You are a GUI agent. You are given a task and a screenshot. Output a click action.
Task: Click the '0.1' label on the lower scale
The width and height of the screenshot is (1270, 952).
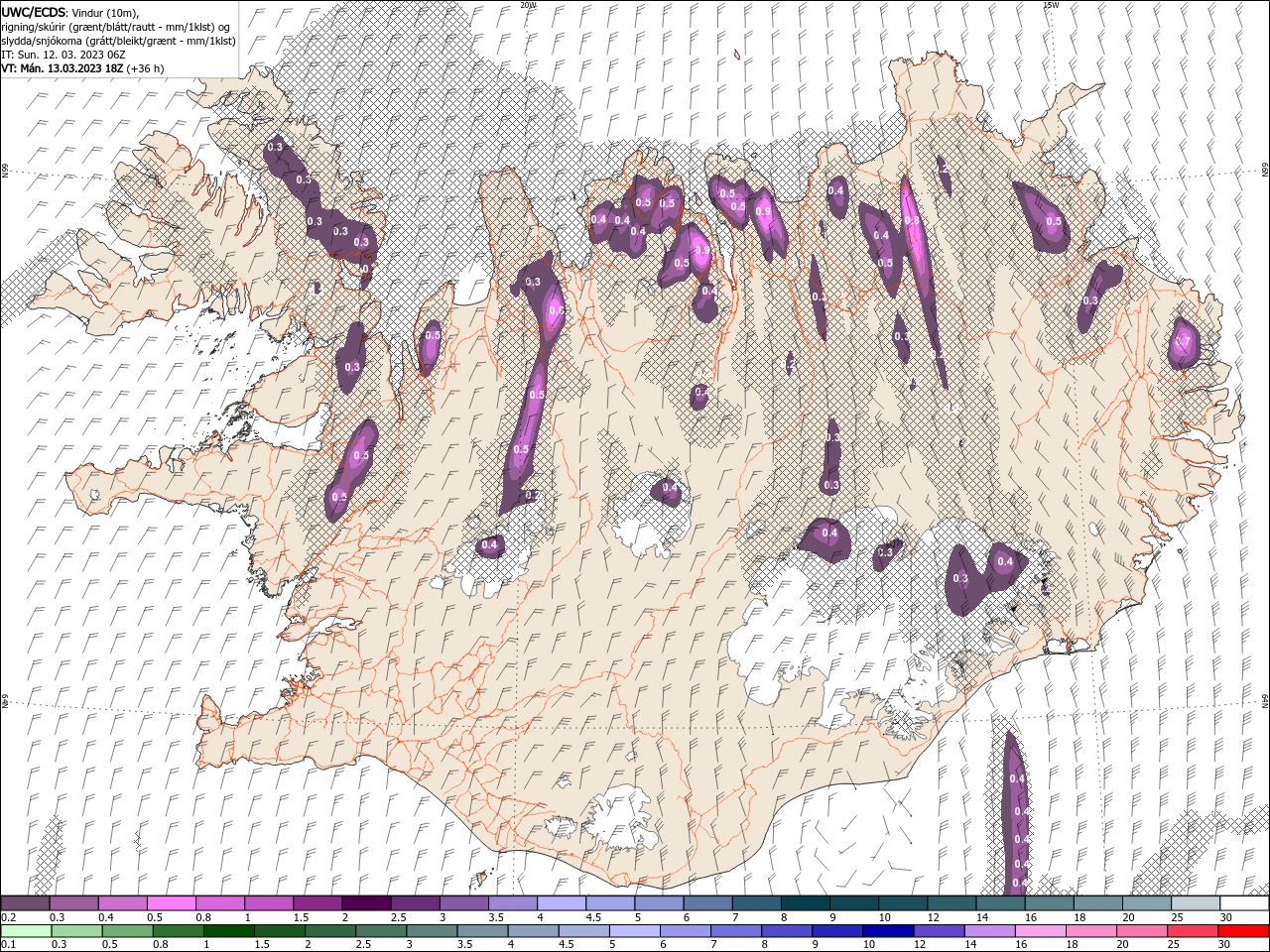pos(8,945)
